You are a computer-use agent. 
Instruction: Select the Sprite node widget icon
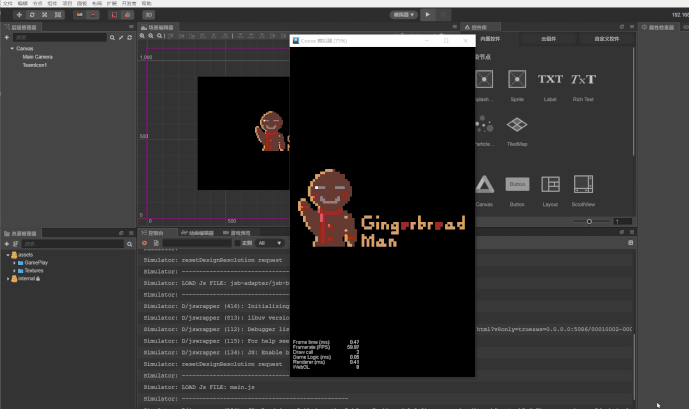(x=517, y=80)
